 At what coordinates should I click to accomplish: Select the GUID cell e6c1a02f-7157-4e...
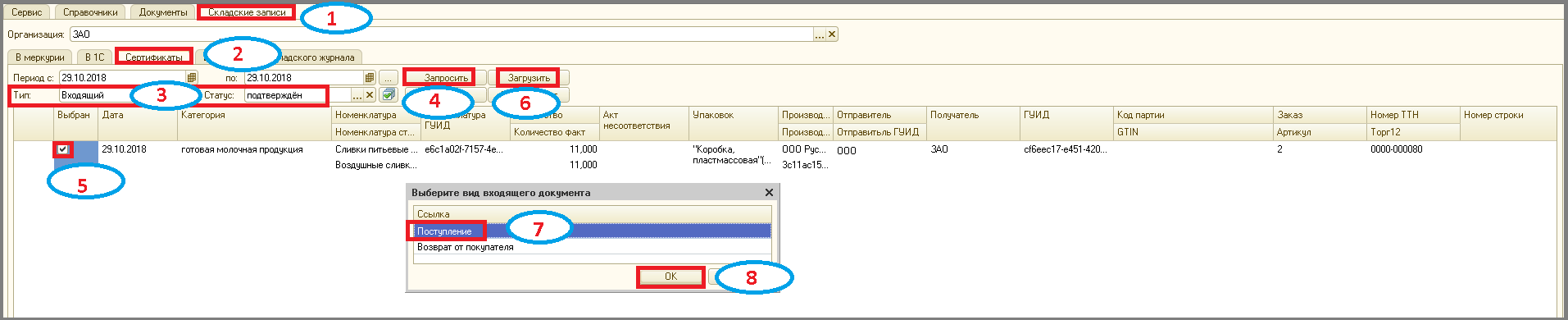466,149
